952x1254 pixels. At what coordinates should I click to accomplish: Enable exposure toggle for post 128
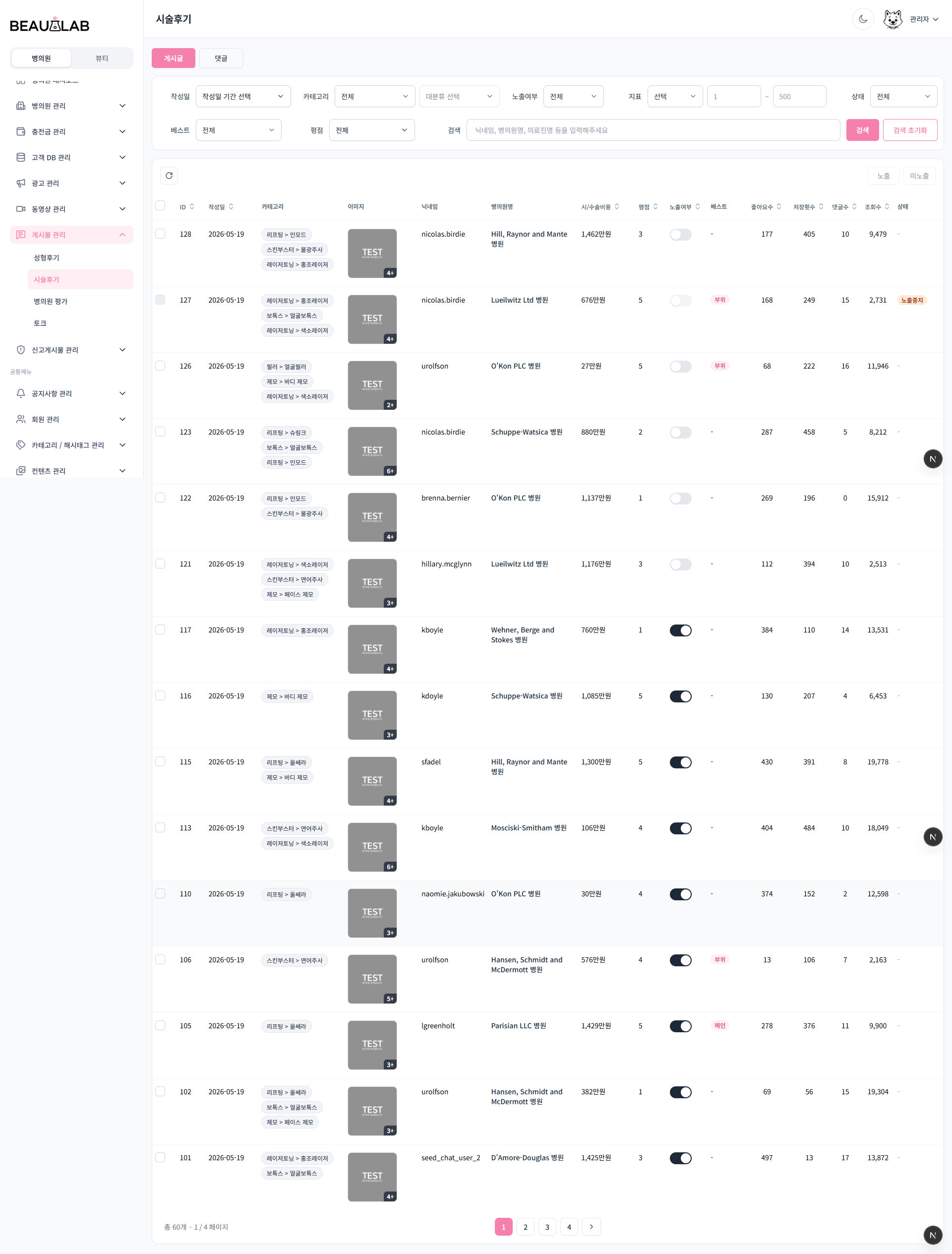point(681,235)
